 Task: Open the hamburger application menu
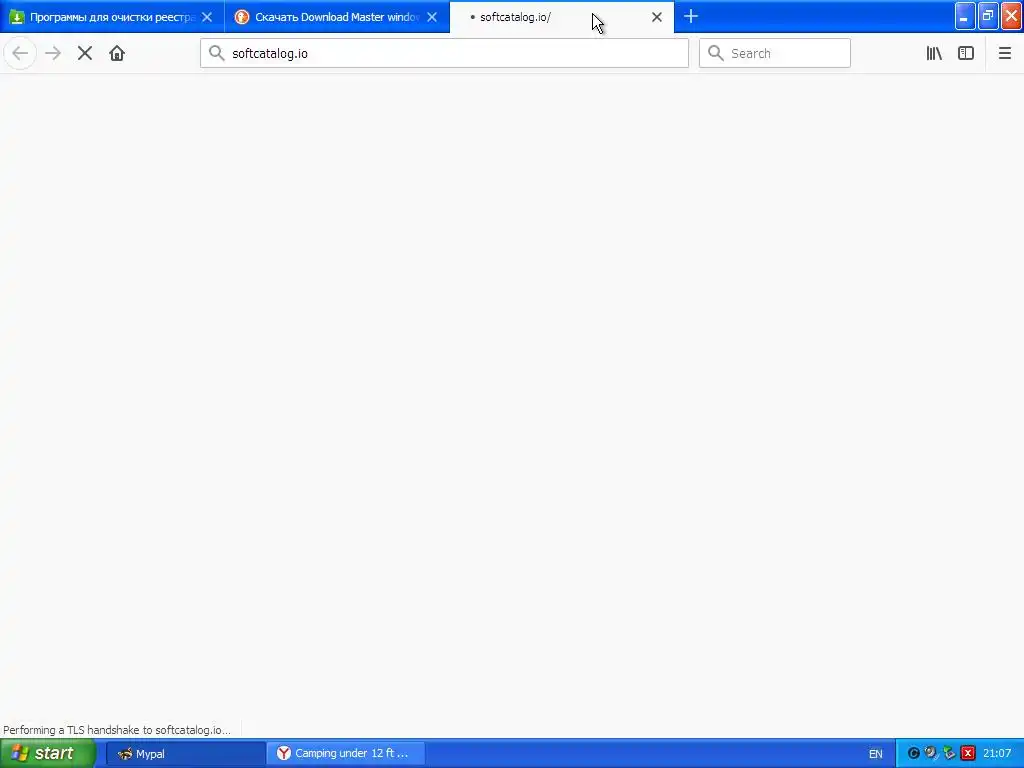[1004, 54]
